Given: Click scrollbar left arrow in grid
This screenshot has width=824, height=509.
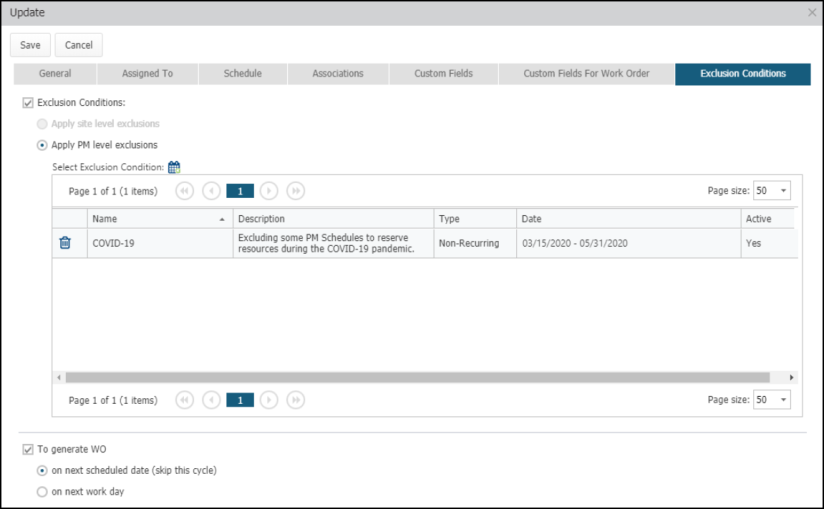Looking at the screenshot, I should (x=59, y=377).
